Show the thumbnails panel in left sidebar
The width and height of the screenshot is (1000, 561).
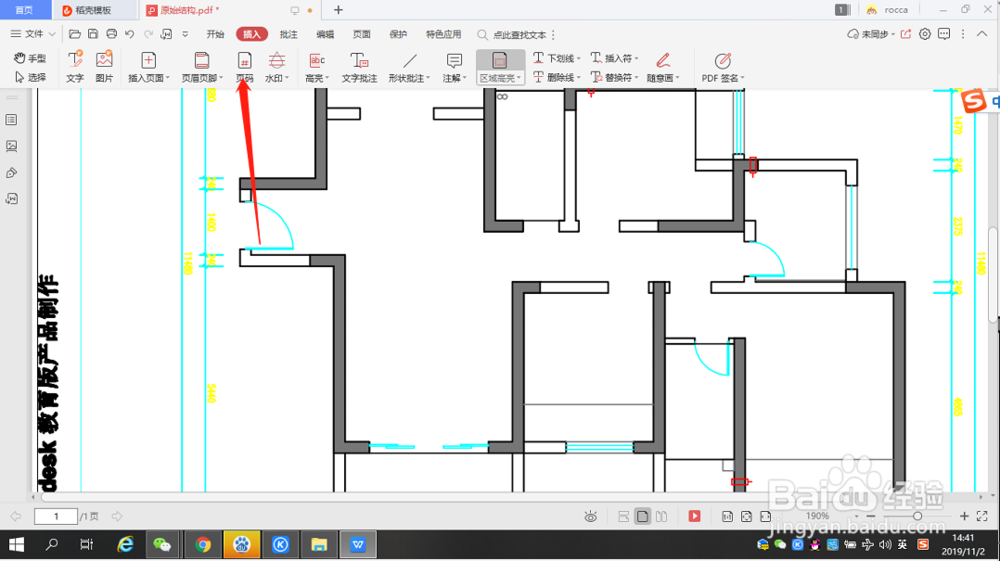tap(11, 120)
